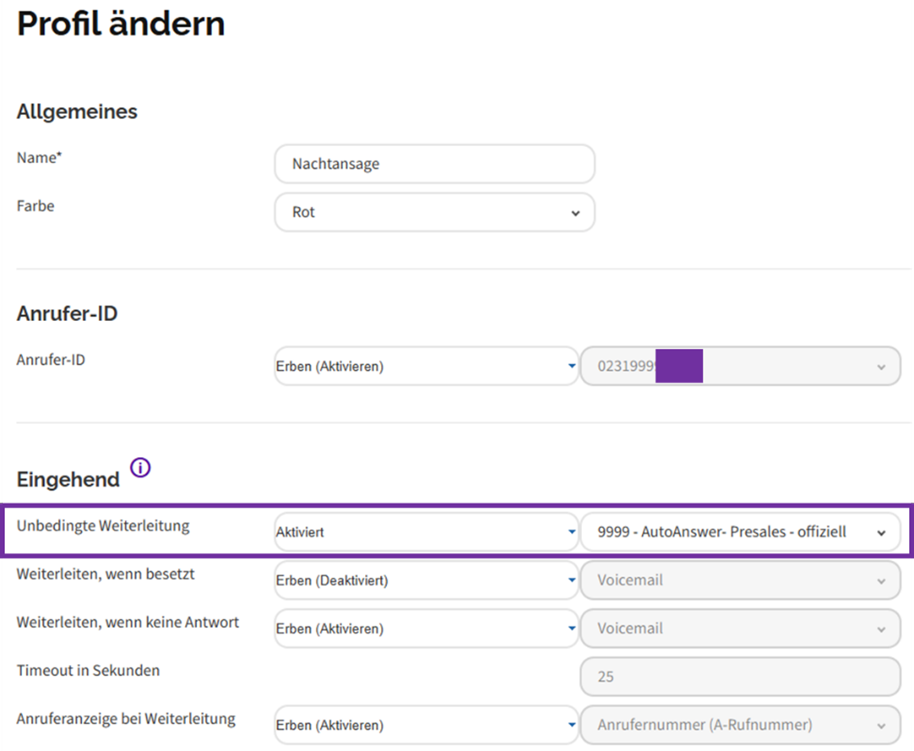This screenshot has width=914, height=751.
Task: Open the Voicemail target dropdown for besetzt
Action: pyautogui.click(x=740, y=580)
